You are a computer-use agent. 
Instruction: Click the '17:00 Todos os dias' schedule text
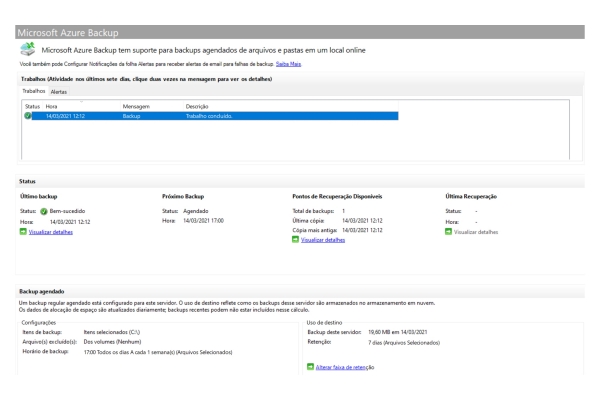(x=158, y=352)
